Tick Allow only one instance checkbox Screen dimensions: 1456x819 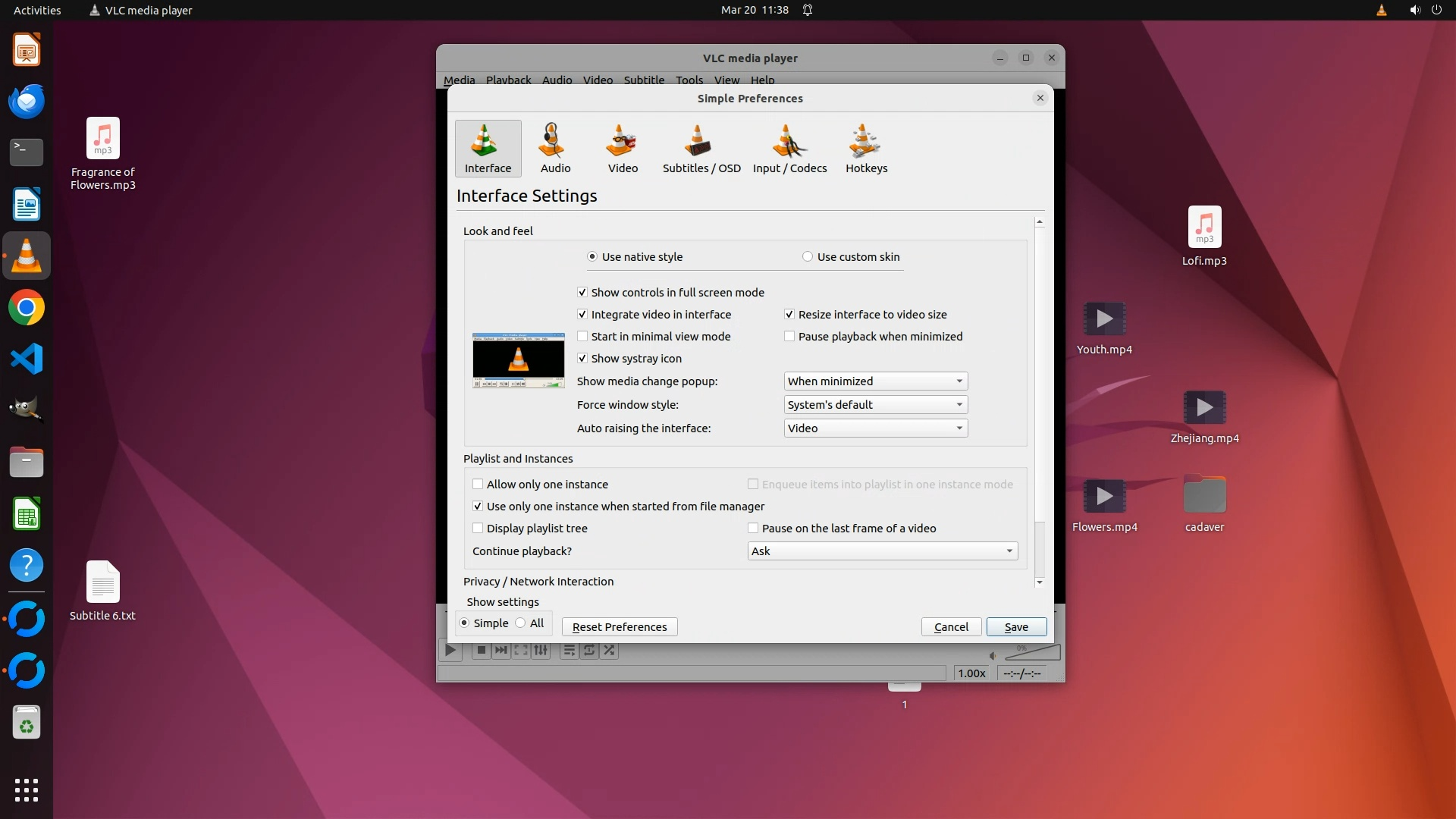(478, 485)
